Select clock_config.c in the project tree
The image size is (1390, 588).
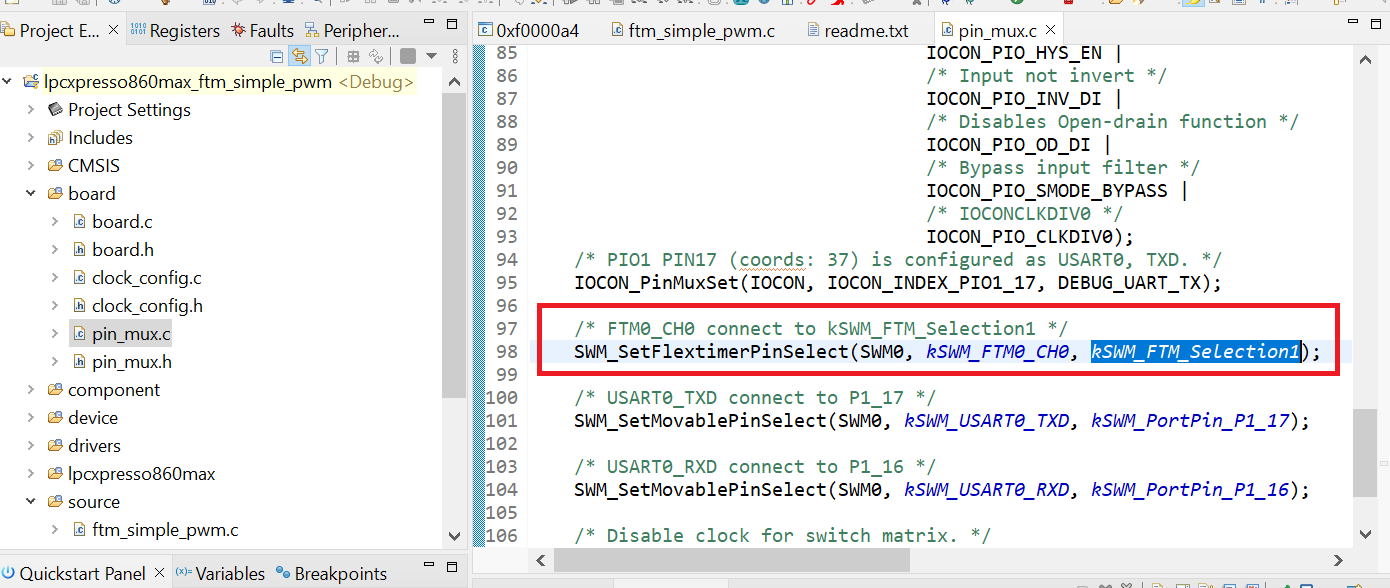click(x=146, y=278)
